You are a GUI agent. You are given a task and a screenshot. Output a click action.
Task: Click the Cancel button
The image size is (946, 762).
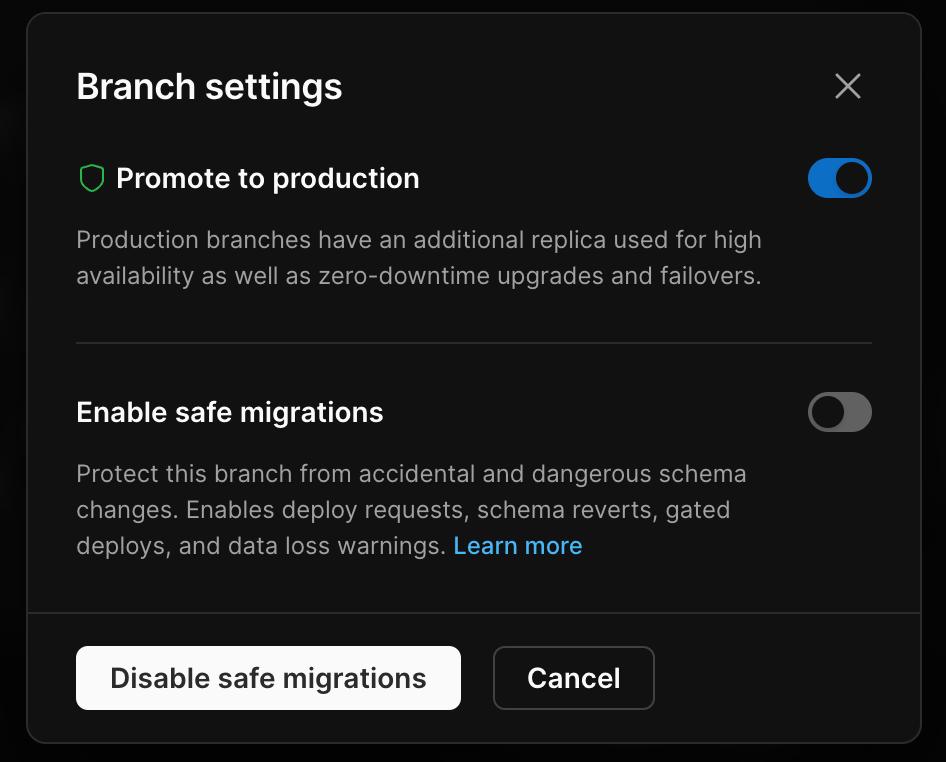pyautogui.click(x=573, y=678)
